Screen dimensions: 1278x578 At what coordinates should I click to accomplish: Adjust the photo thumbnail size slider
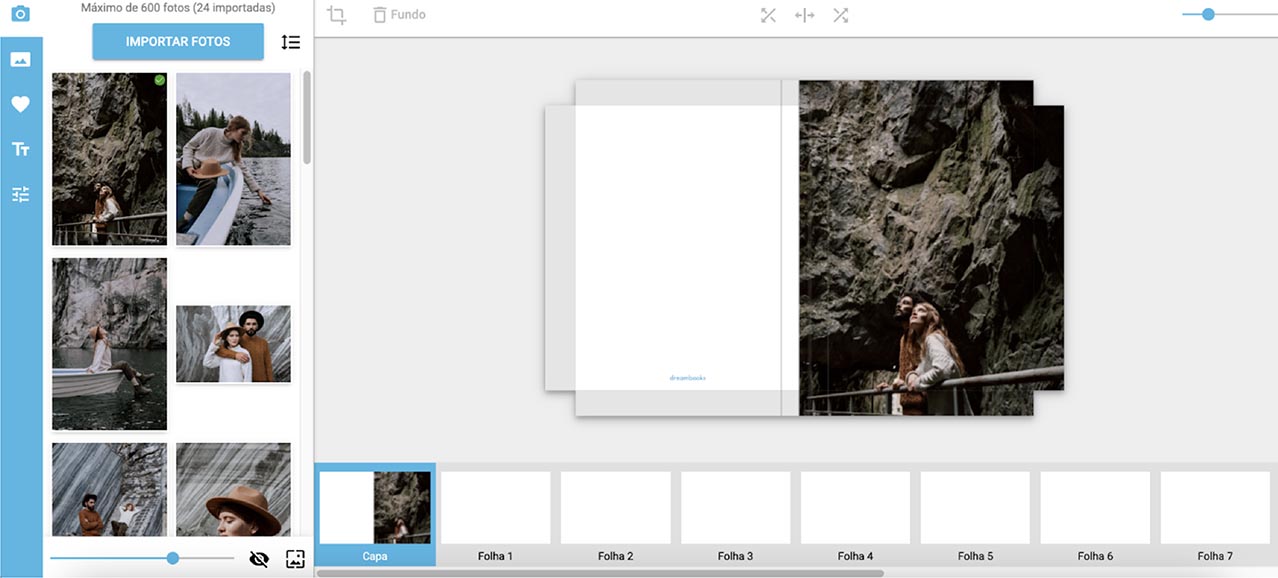pos(173,558)
